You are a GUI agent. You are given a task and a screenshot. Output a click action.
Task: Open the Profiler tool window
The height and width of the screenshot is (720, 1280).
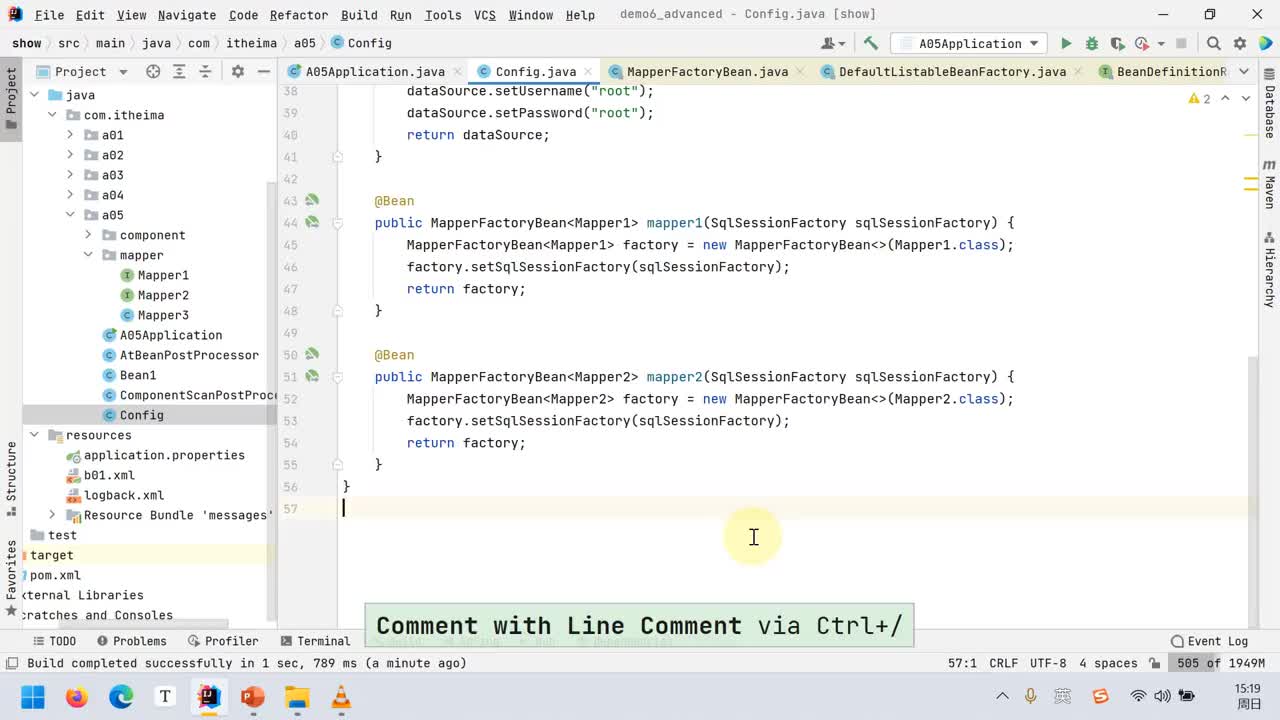[x=222, y=641]
